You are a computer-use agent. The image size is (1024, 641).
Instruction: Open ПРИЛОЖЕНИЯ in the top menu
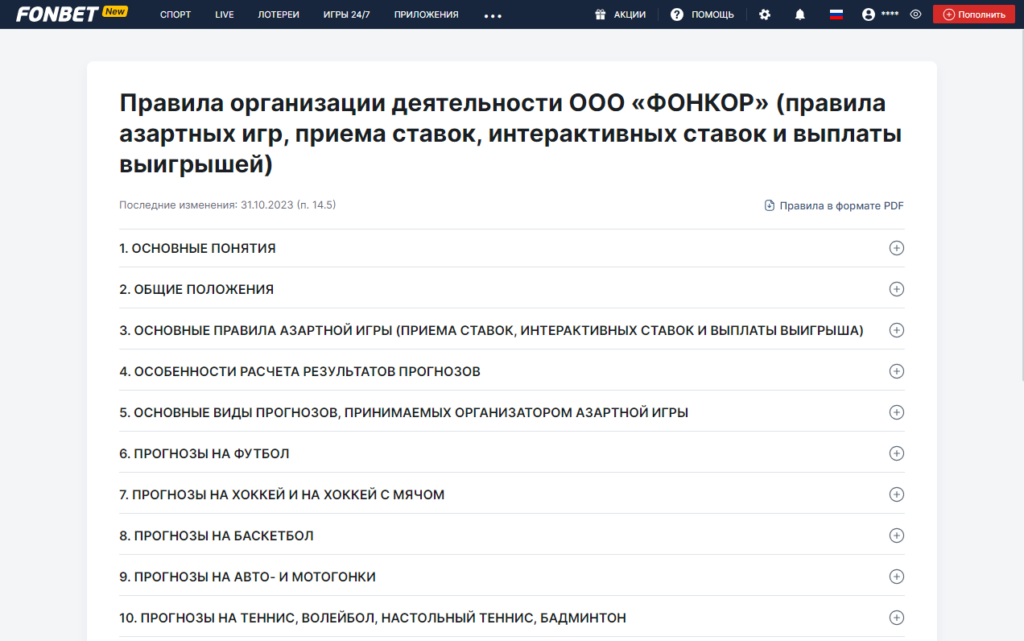point(426,14)
